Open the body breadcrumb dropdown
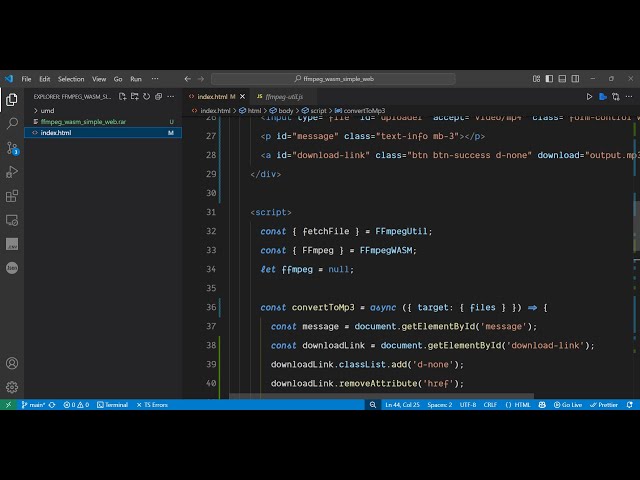This screenshot has width=640, height=480. 282,111
